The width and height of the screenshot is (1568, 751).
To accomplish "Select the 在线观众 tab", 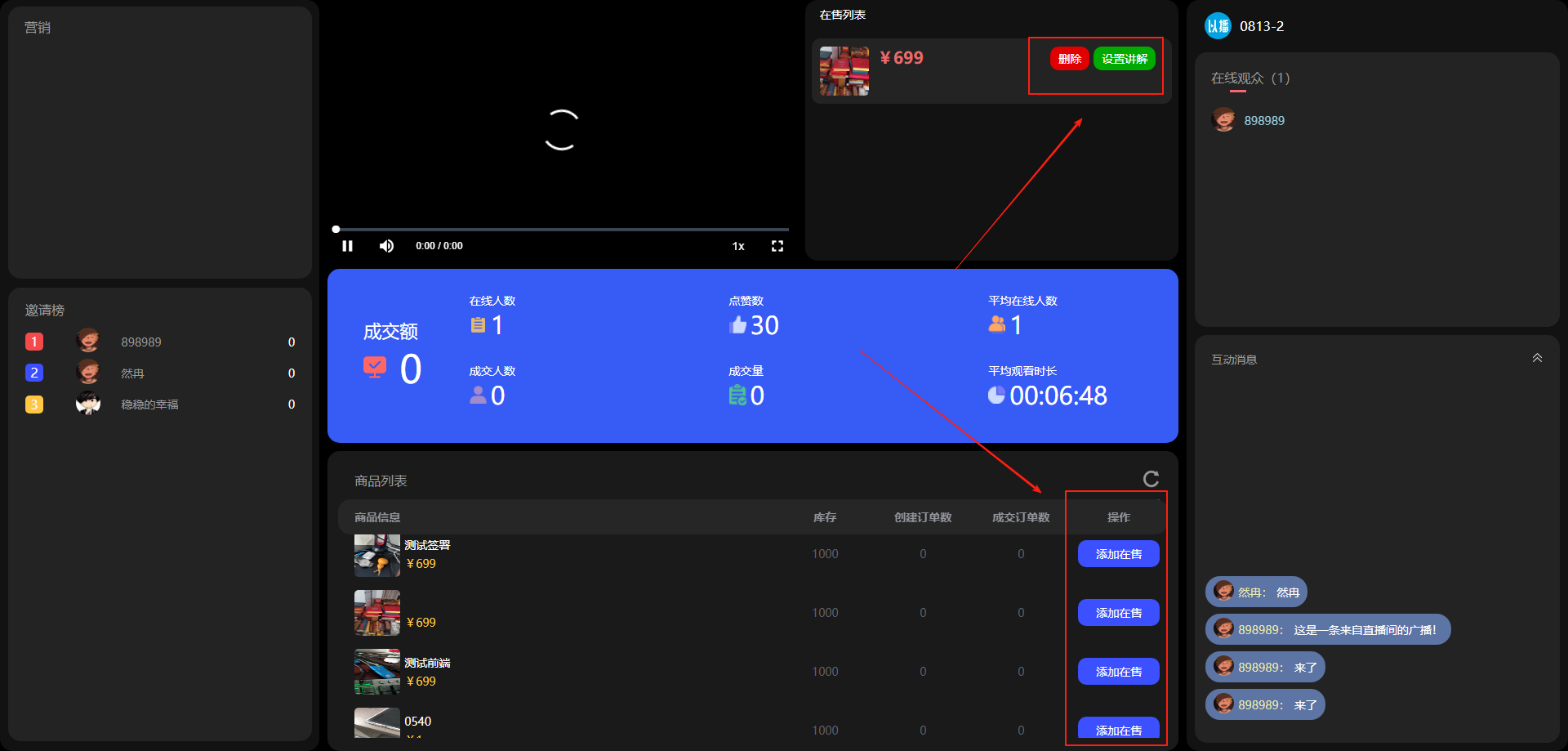I will [x=1249, y=78].
